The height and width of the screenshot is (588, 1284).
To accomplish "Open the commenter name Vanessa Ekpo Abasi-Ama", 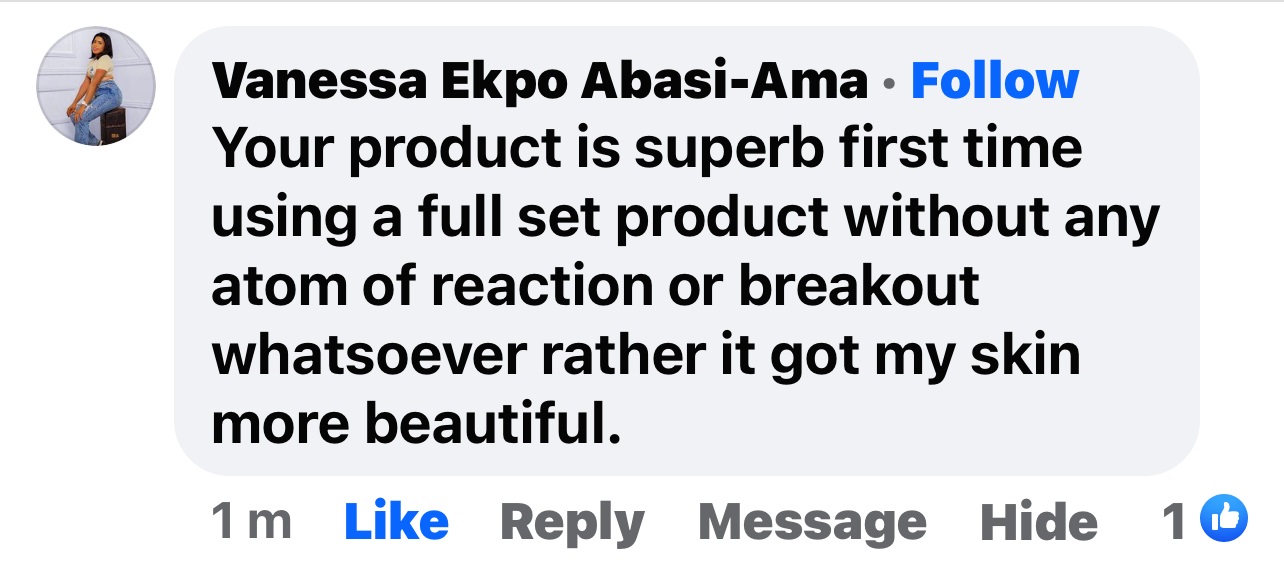I will (540, 81).
